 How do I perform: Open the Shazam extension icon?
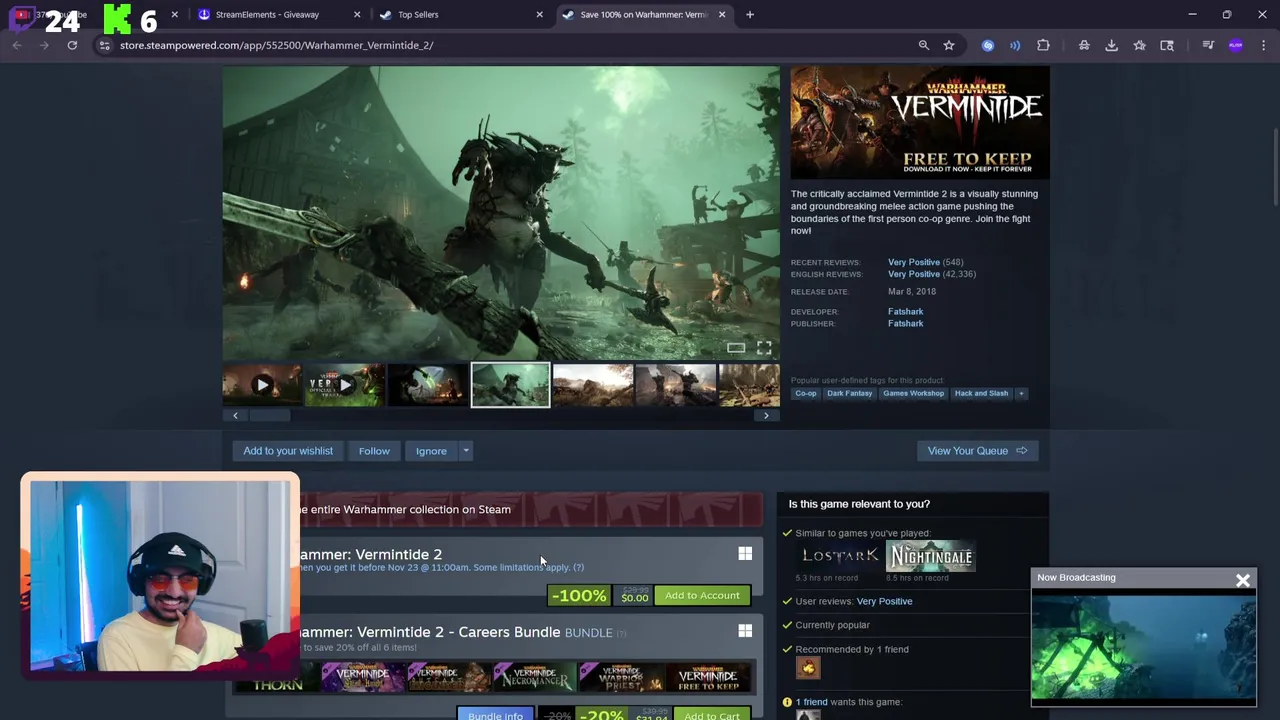pyautogui.click(x=988, y=45)
